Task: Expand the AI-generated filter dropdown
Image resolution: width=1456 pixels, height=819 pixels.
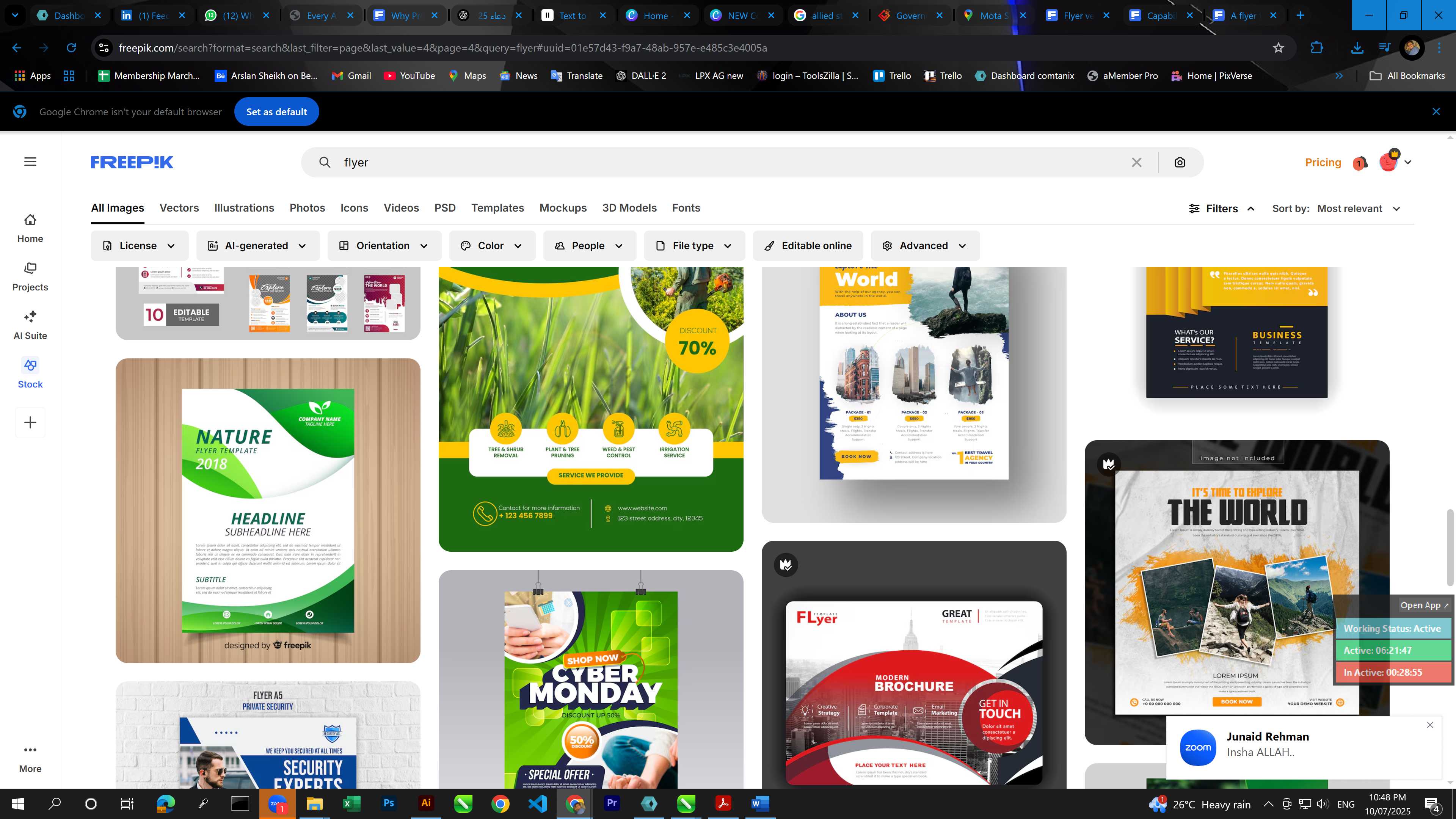Action: [x=258, y=245]
